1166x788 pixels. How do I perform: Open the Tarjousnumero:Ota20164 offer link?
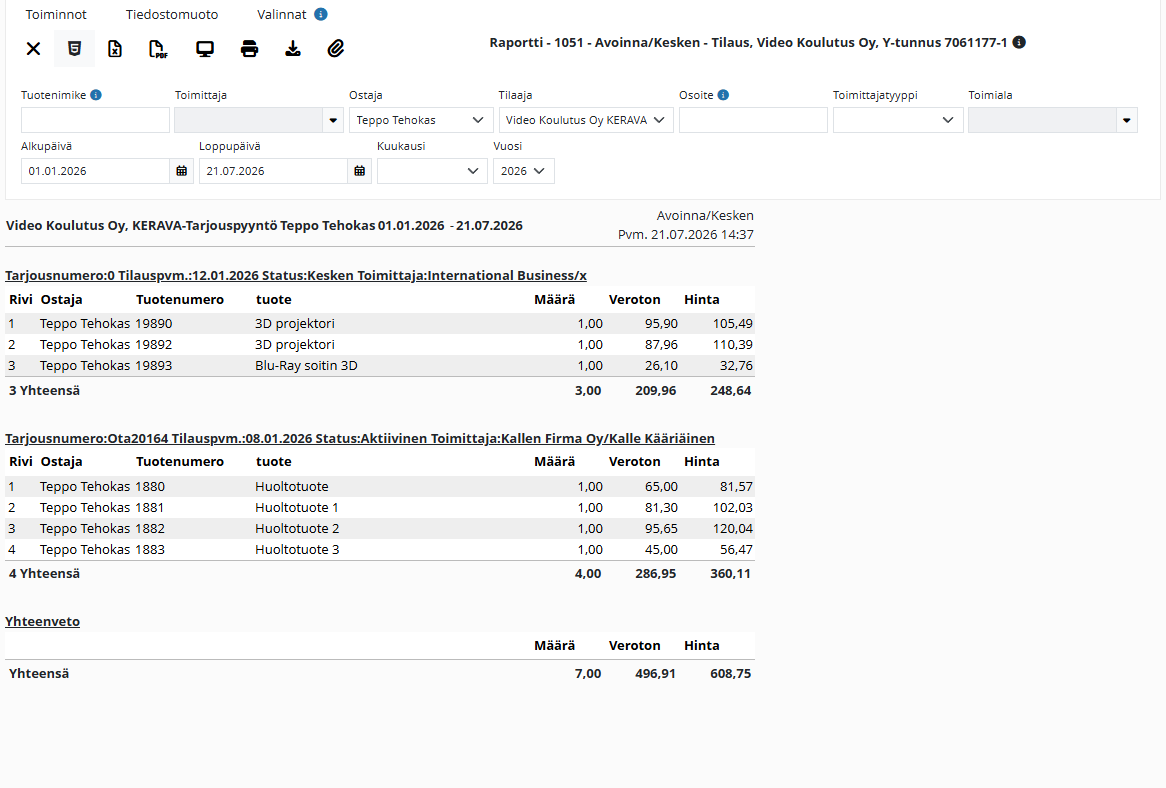(360, 439)
